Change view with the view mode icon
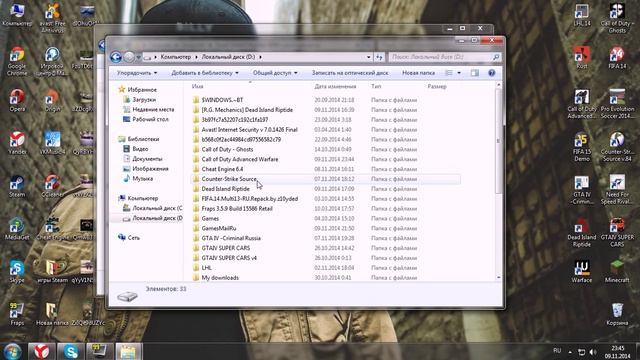Image resolution: width=640 pixels, height=360 pixels. [x=449, y=73]
